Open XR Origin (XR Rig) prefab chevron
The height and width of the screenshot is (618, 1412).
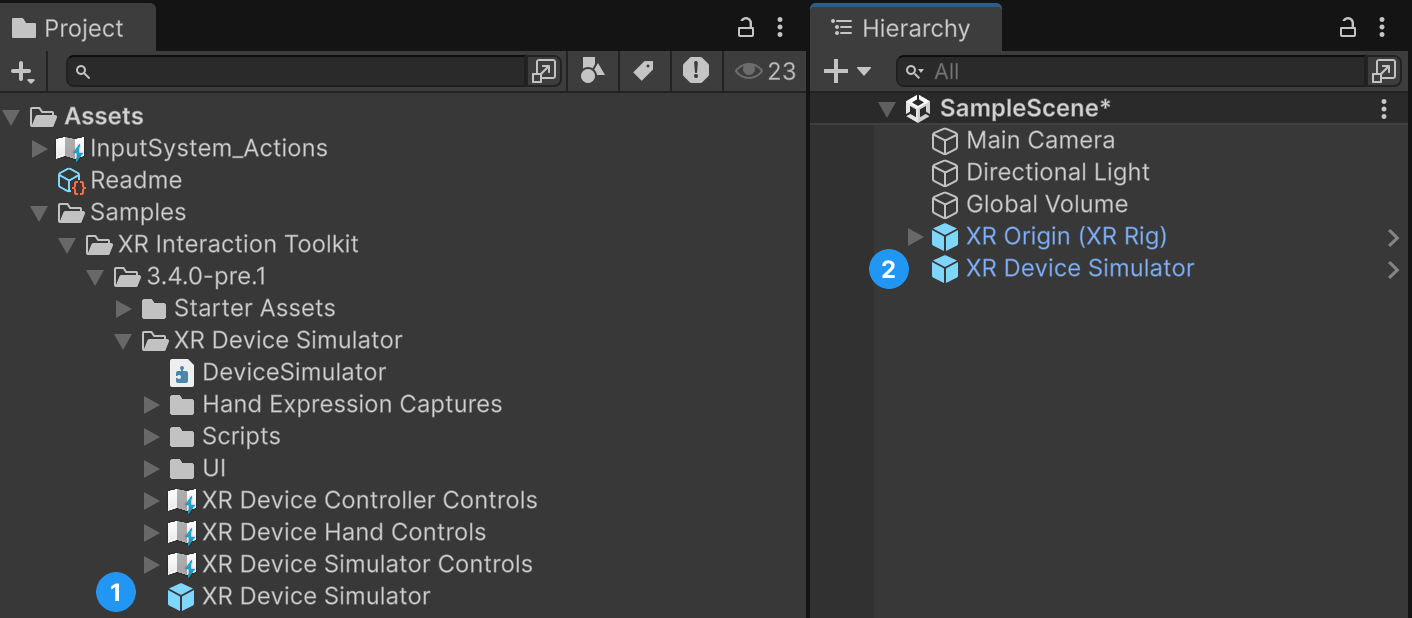click(x=1393, y=237)
